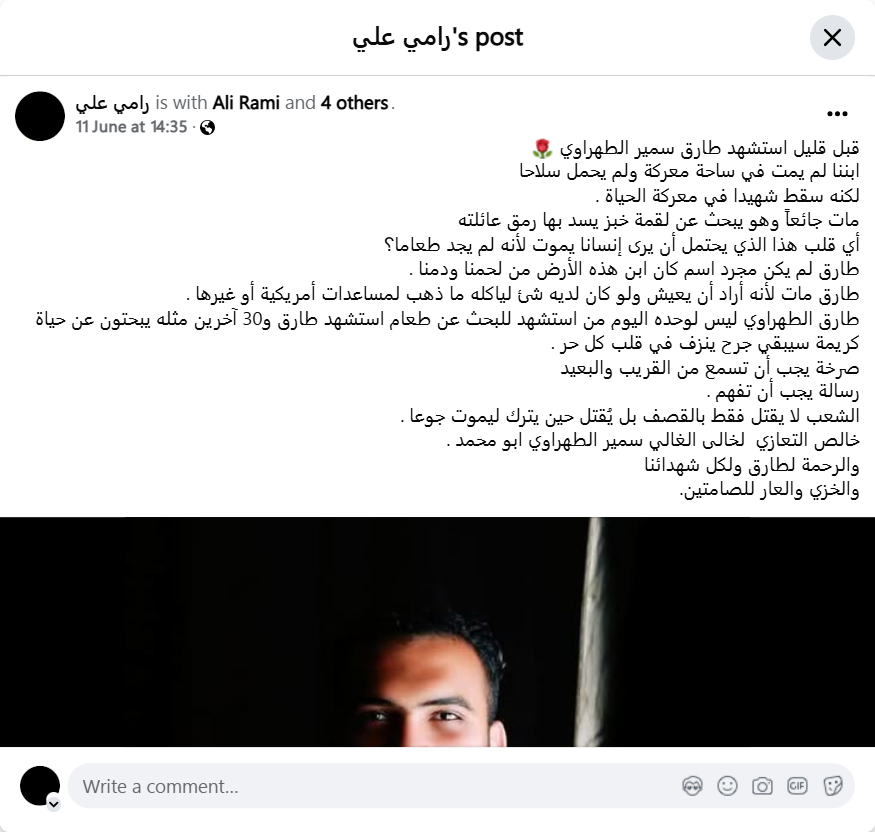This screenshot has width=875, height=832.
Task: Show the 4 others tagged
Action: (354, 103)
